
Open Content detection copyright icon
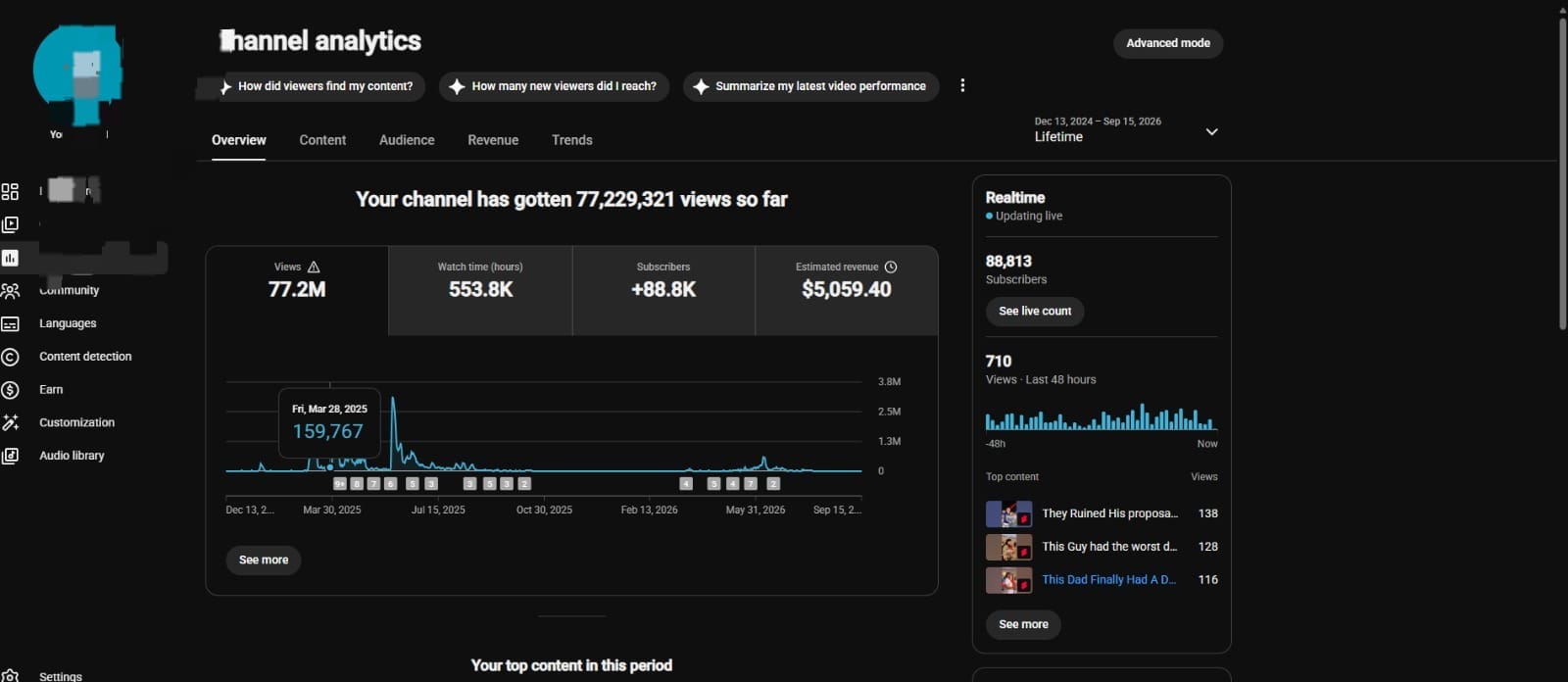(x=10, y=357)
